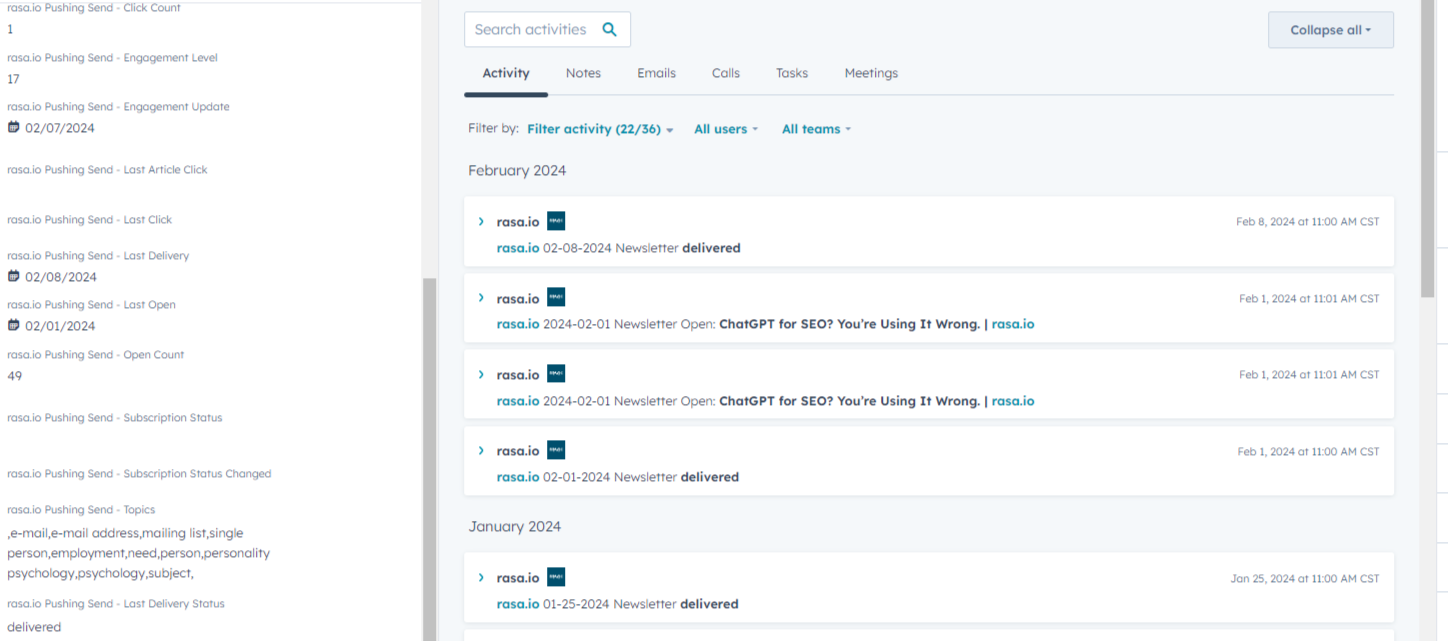Open calendar icon for Last Open date
Screen dimensions: 1448x641
pyautogui.click(x=14, y=325)
